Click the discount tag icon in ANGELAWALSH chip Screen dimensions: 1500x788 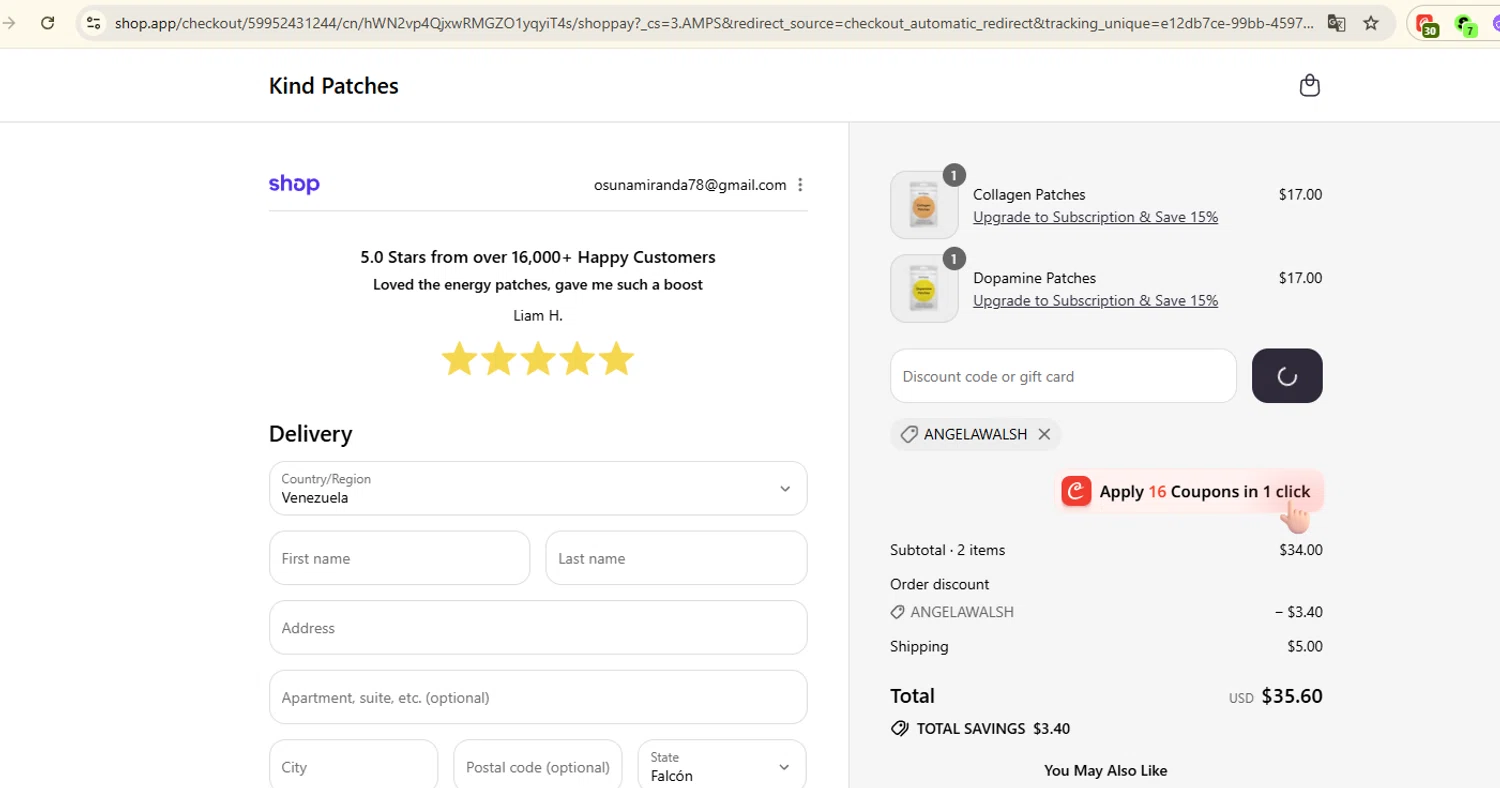(909, 434)
